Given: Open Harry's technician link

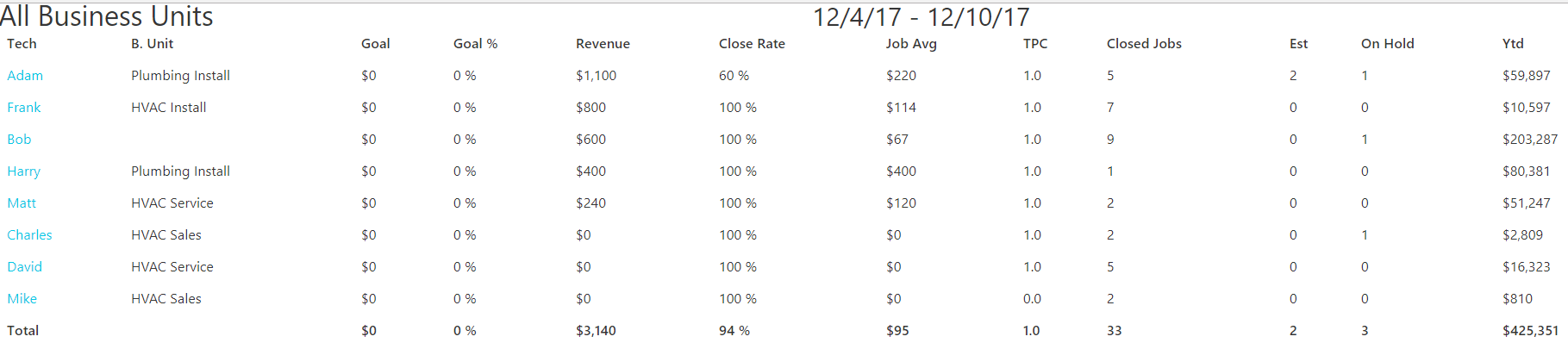Looking at the screenshot, I should (24, 171).
